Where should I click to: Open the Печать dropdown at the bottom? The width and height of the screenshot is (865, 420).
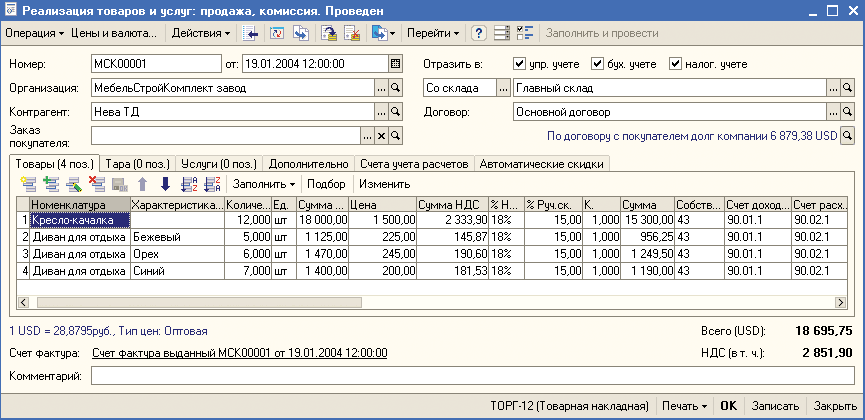(684, 407)
